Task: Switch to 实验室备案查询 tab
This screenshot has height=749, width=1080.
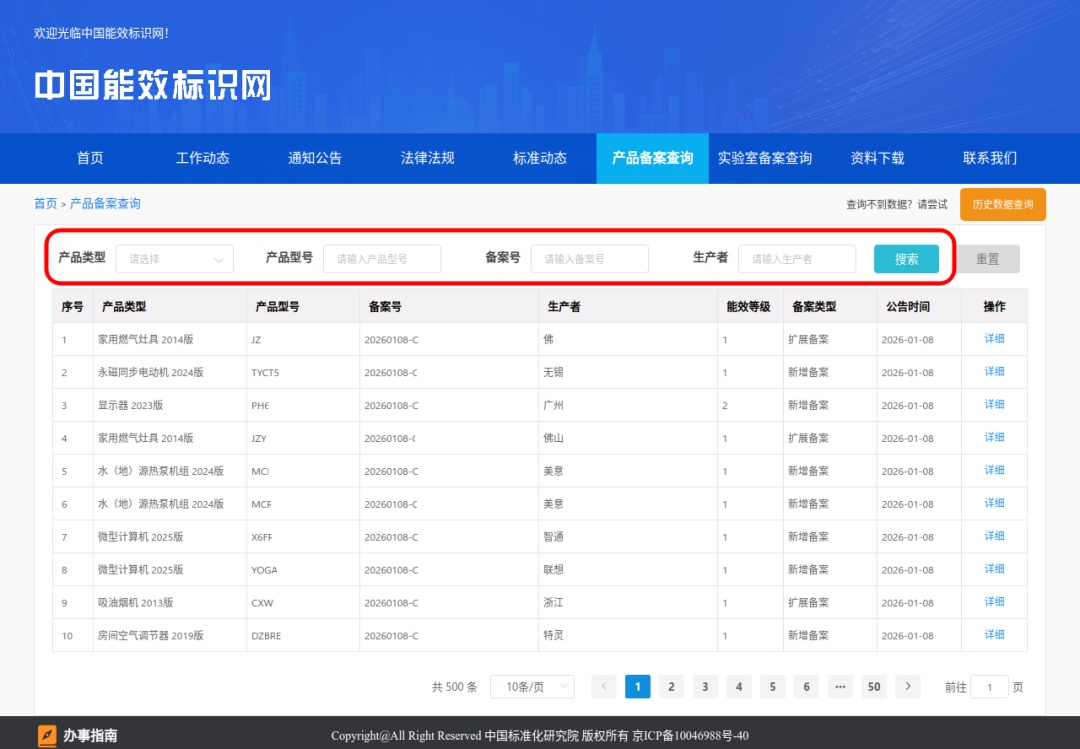Action: pyautogui.click(x=765, y=158)
